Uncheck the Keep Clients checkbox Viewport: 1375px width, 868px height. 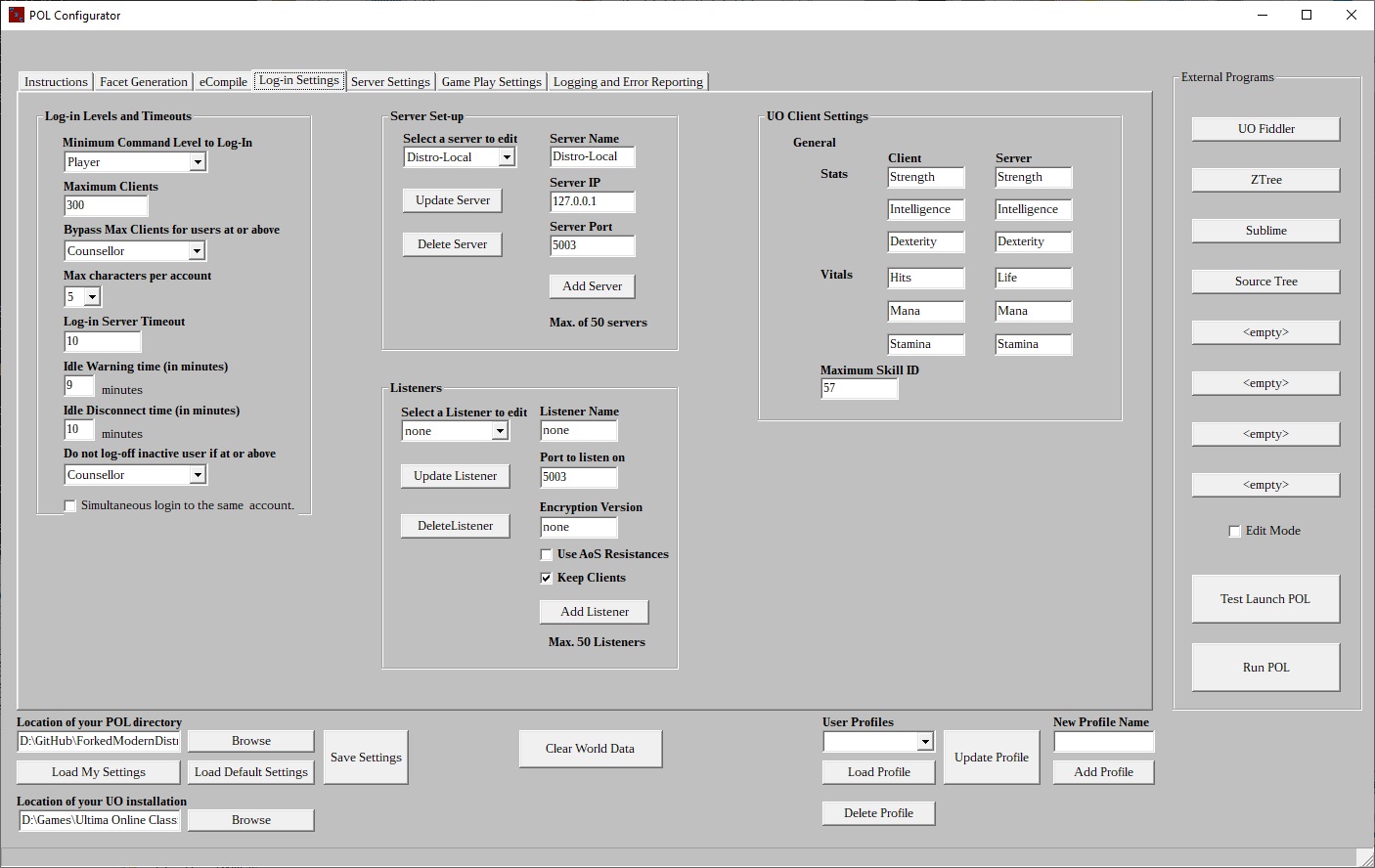coord(547,579)
